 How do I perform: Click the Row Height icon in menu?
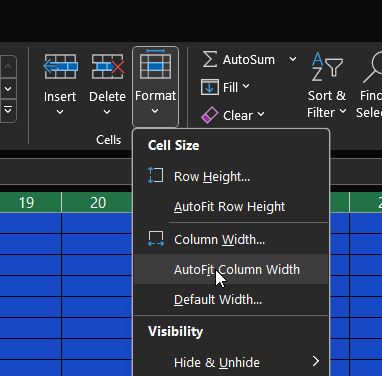[x=156, y=176]
